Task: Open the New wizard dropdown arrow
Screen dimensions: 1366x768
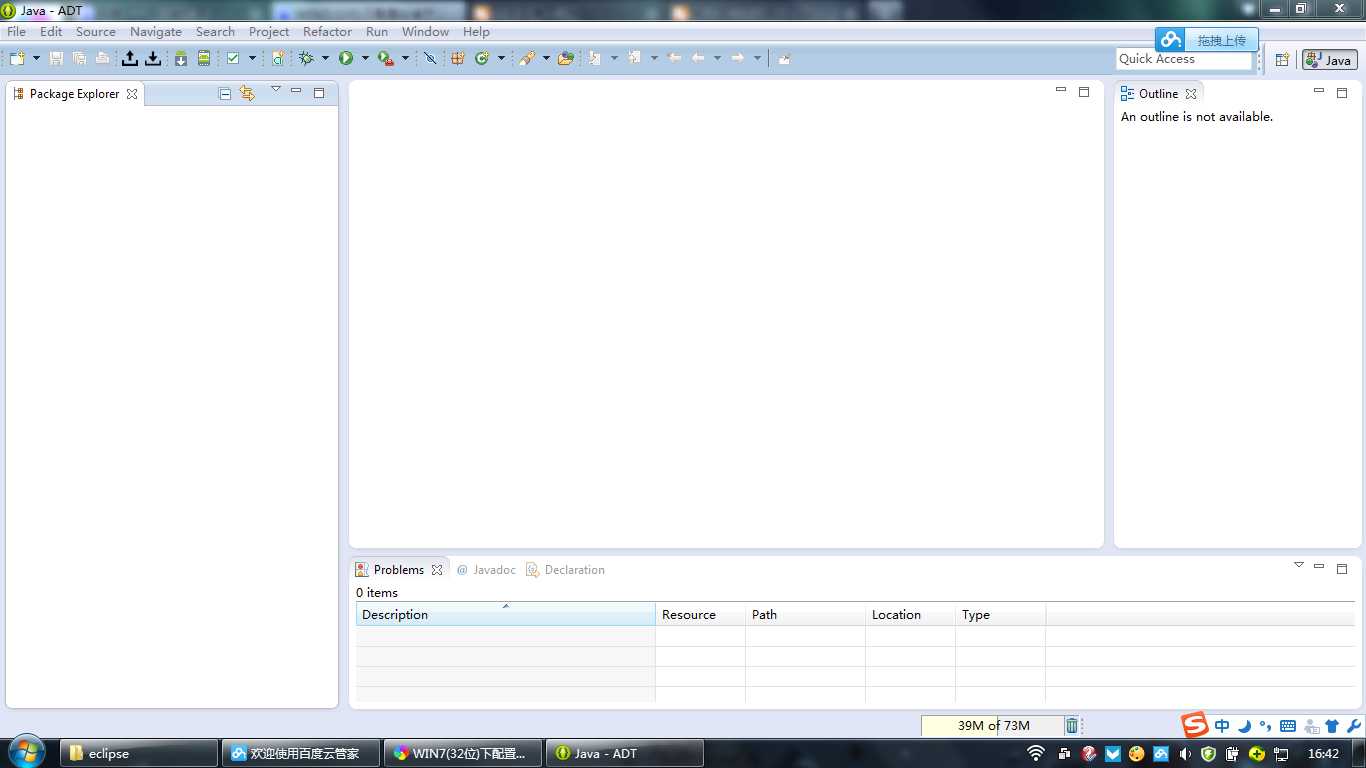Action: [x=36, y=58]
